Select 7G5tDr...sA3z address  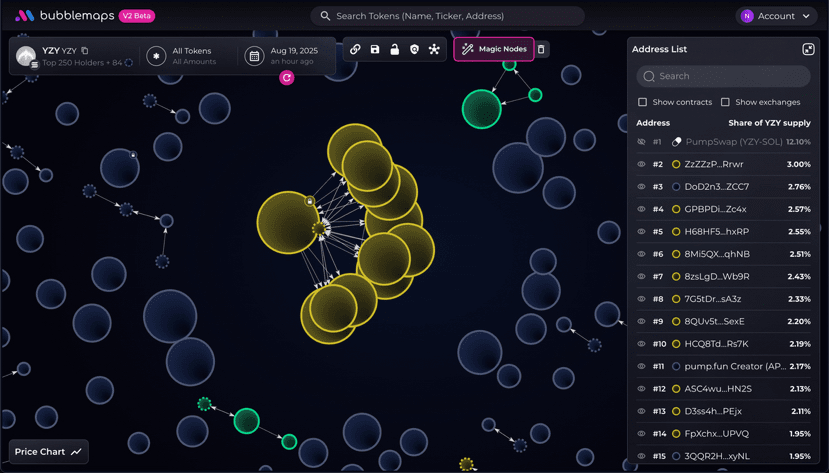tap(713, 299)
